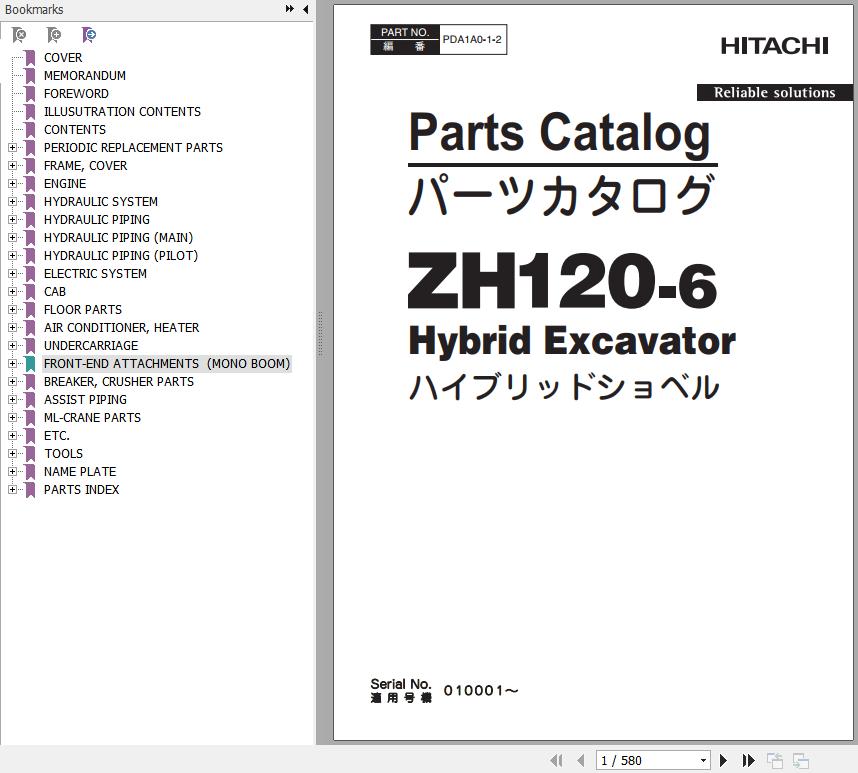The image size is (858, 773).
Task: Open the FOREWORD bookmark
Action: 76,94
